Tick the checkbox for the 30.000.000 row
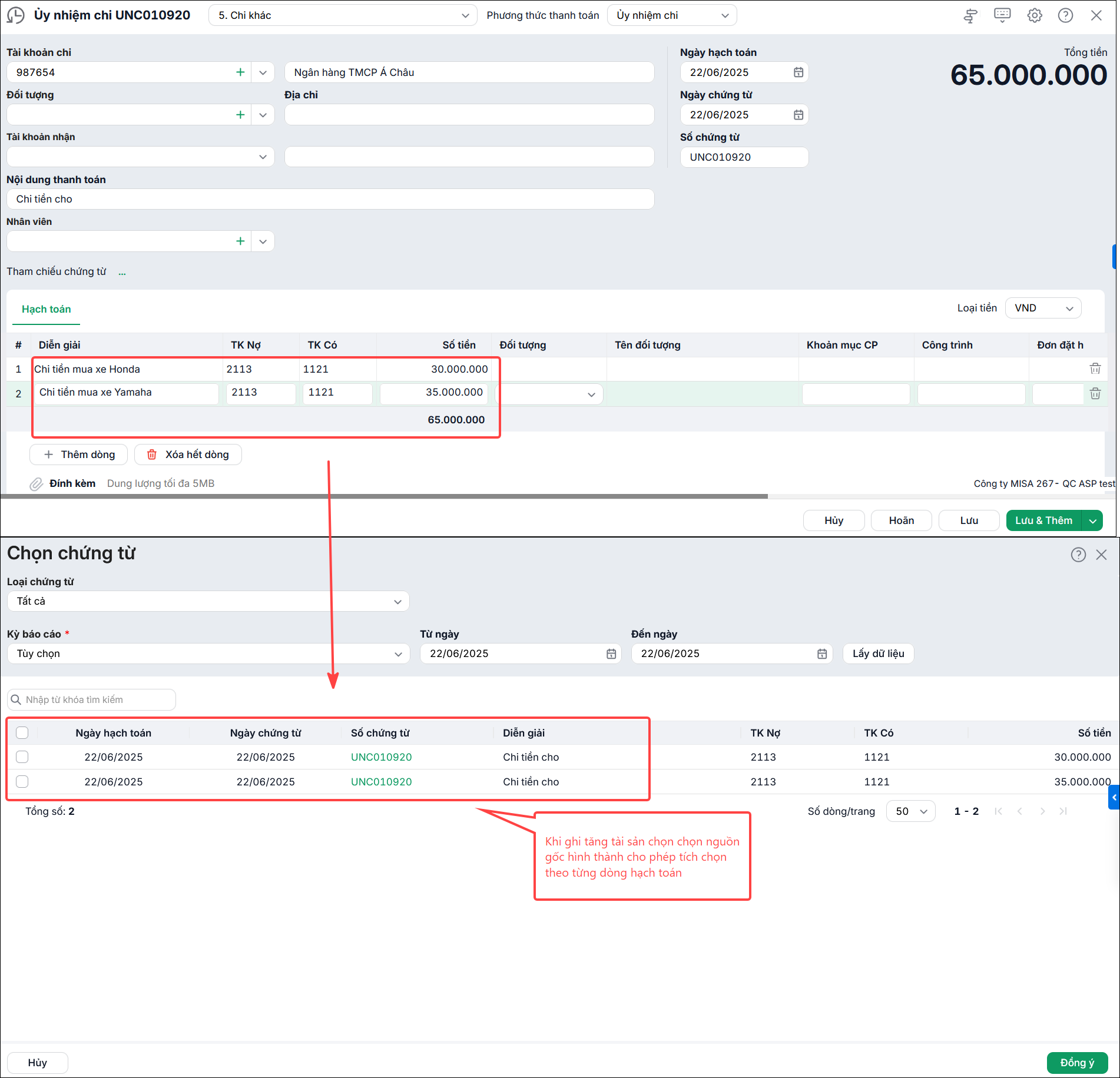 point(22,757)
